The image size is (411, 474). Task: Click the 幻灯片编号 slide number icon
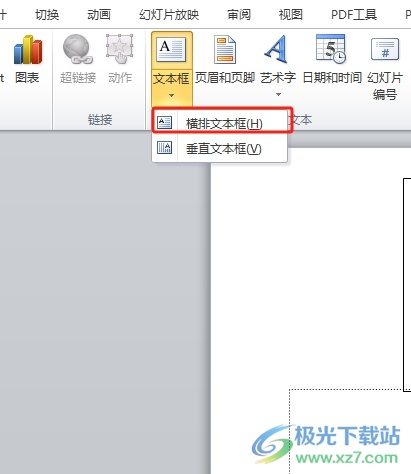click(x=385, y=49)
